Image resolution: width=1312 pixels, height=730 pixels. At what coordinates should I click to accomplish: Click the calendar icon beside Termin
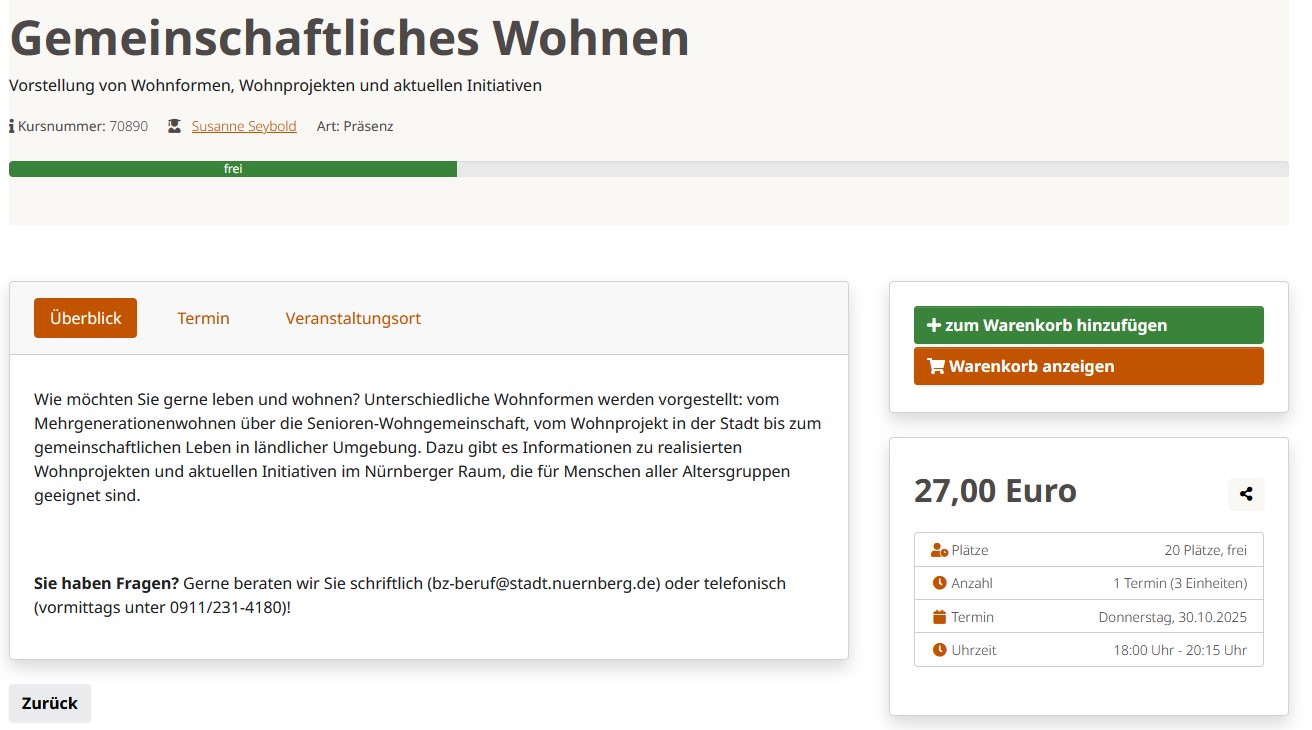(x=939, y=617)
